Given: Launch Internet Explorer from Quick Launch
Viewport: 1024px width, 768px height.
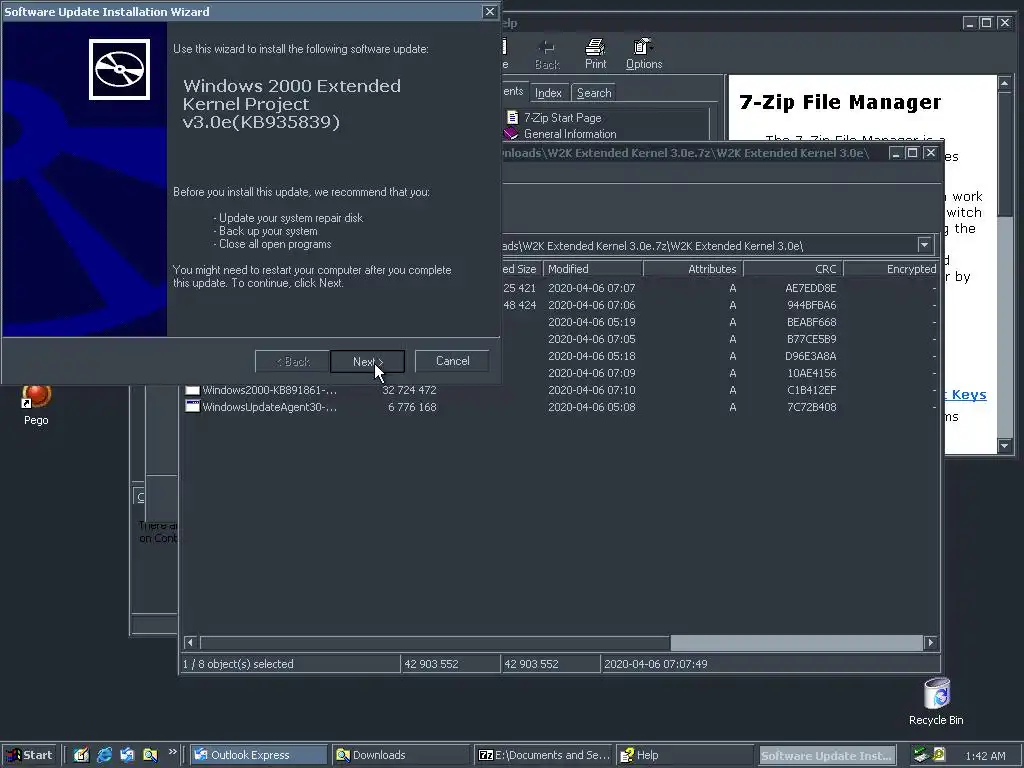Looking at the screenshot, I should coord(104,755).
